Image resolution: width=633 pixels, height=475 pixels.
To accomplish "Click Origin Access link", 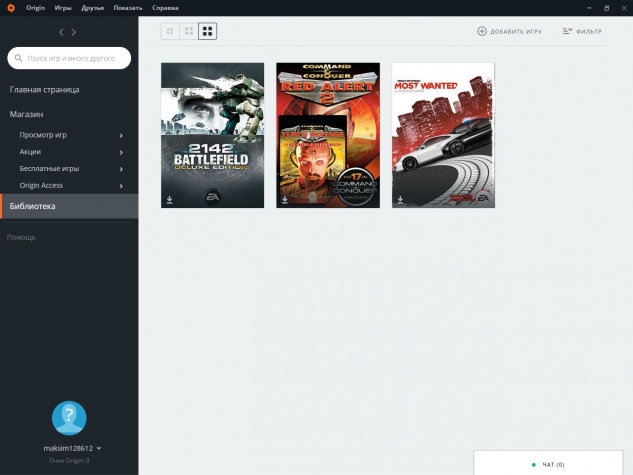I will point(41,186).
